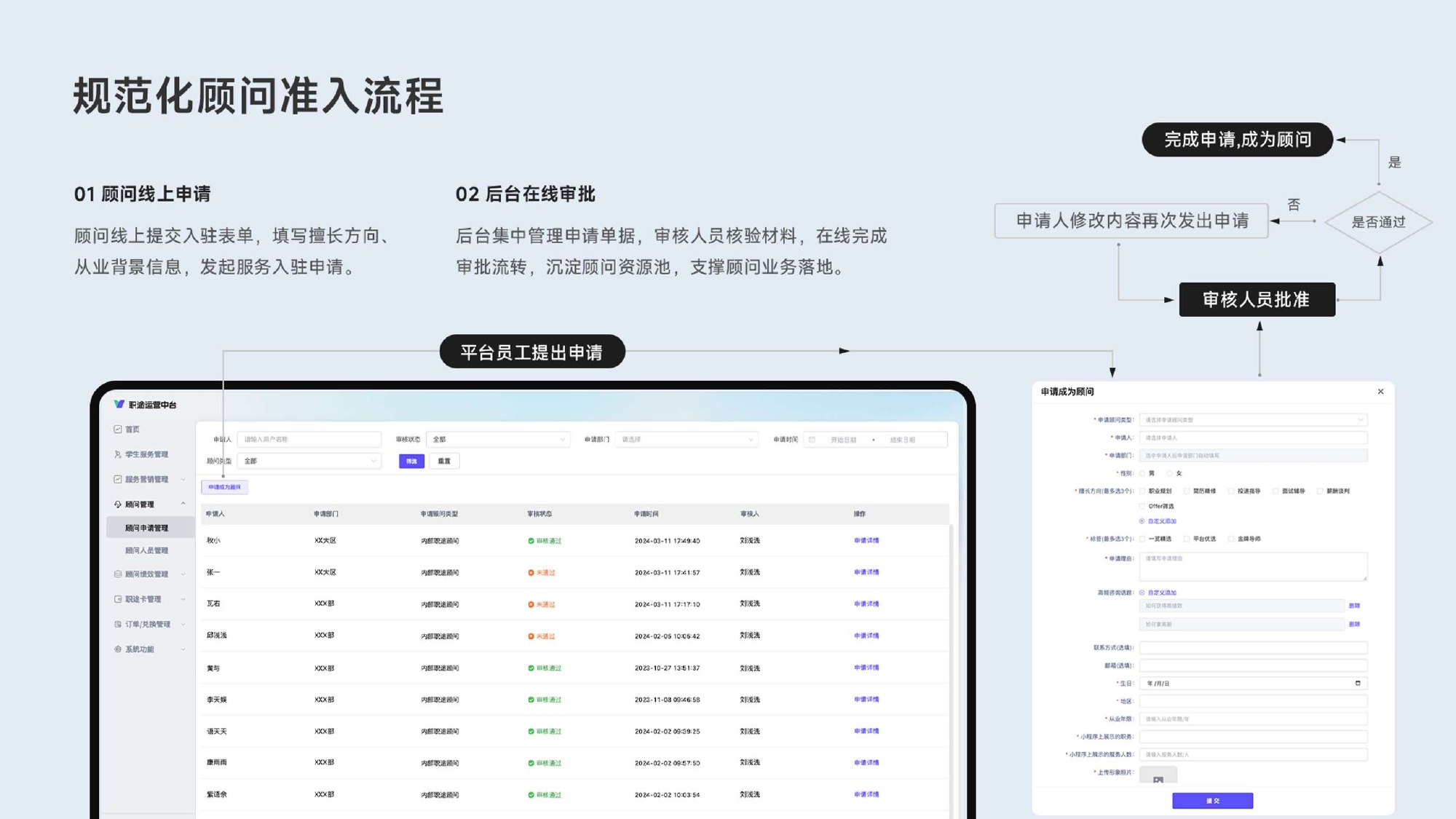
Task: Check the 简历精修 checkbox
Action: (x=1187, y=491)
